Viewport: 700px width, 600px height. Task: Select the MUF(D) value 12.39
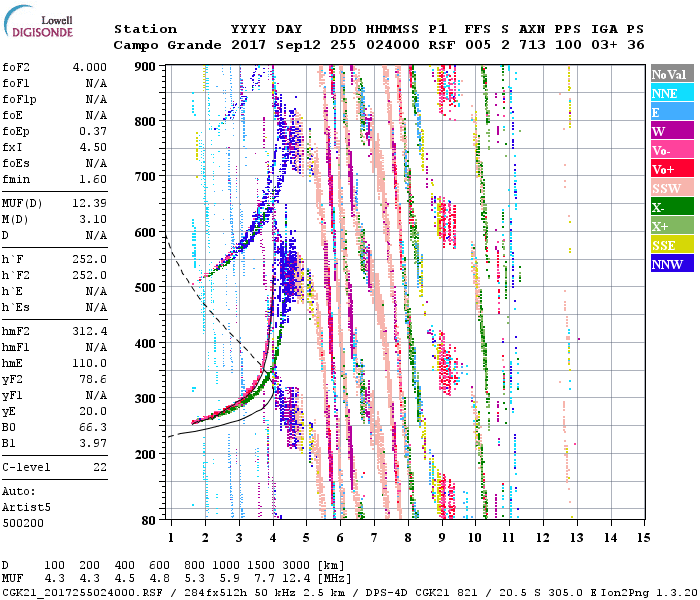[90, 203]
